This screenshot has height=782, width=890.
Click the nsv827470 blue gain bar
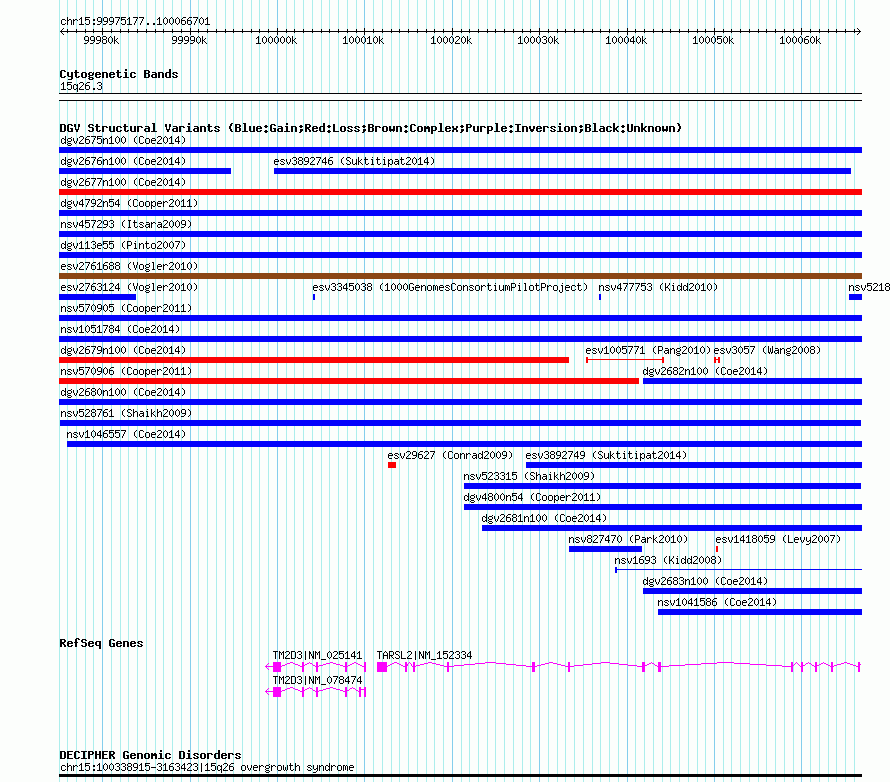605,549
